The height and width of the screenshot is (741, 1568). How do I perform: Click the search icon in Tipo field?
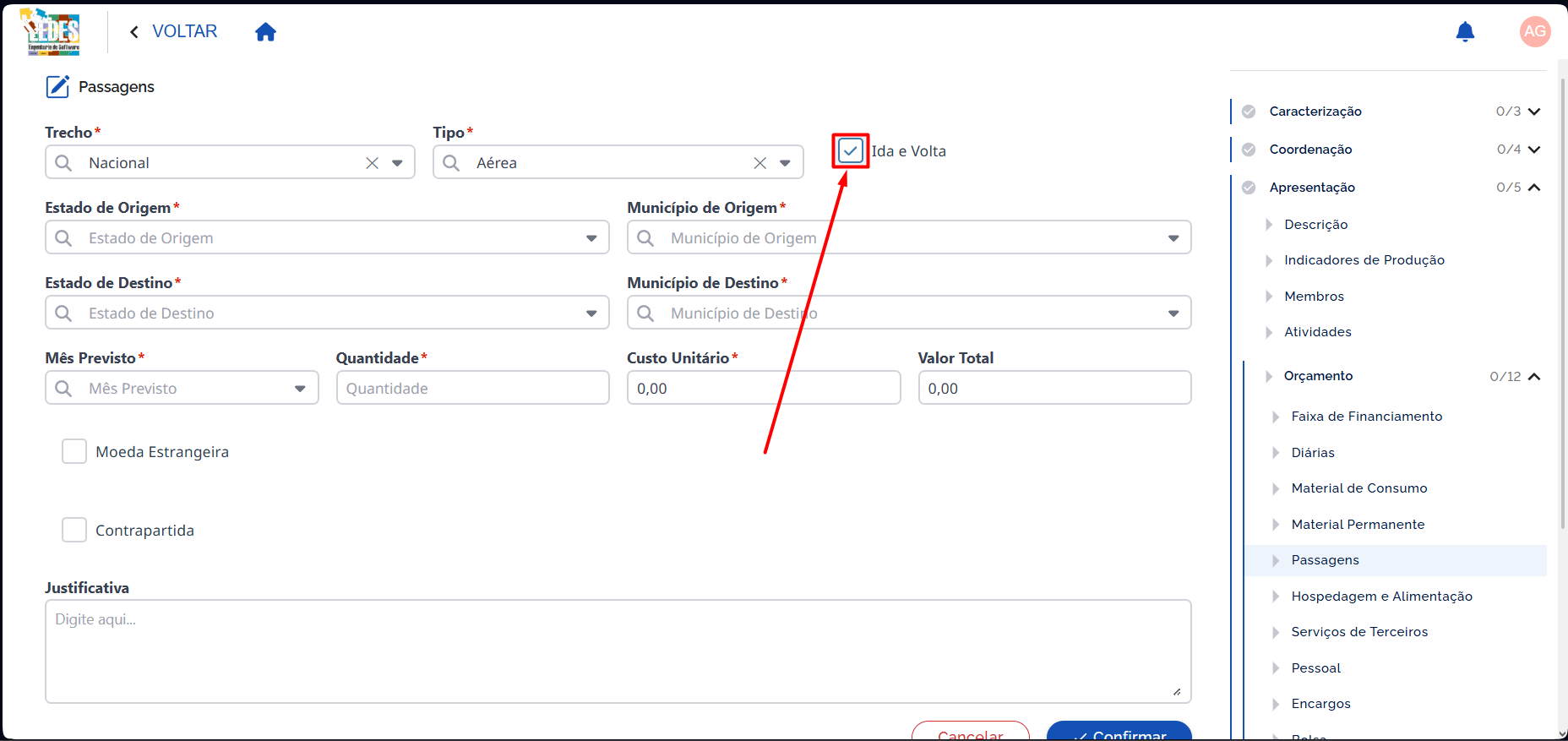point(451,162)
